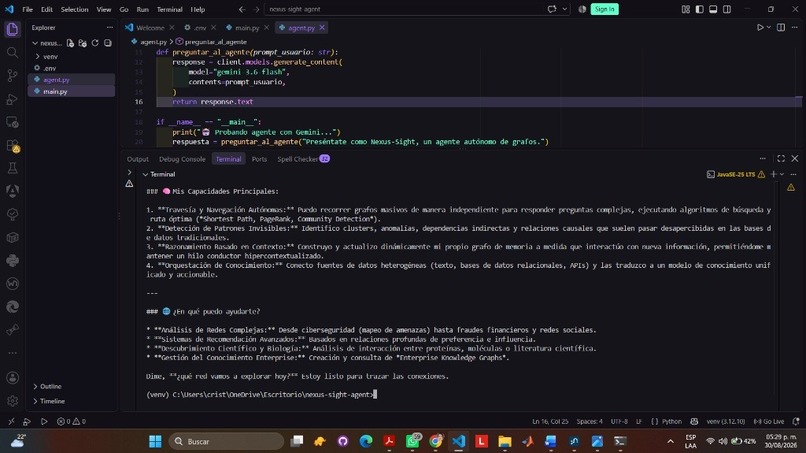
Task: Collapse all folders in Explorer
Action: tap(107, 43)
